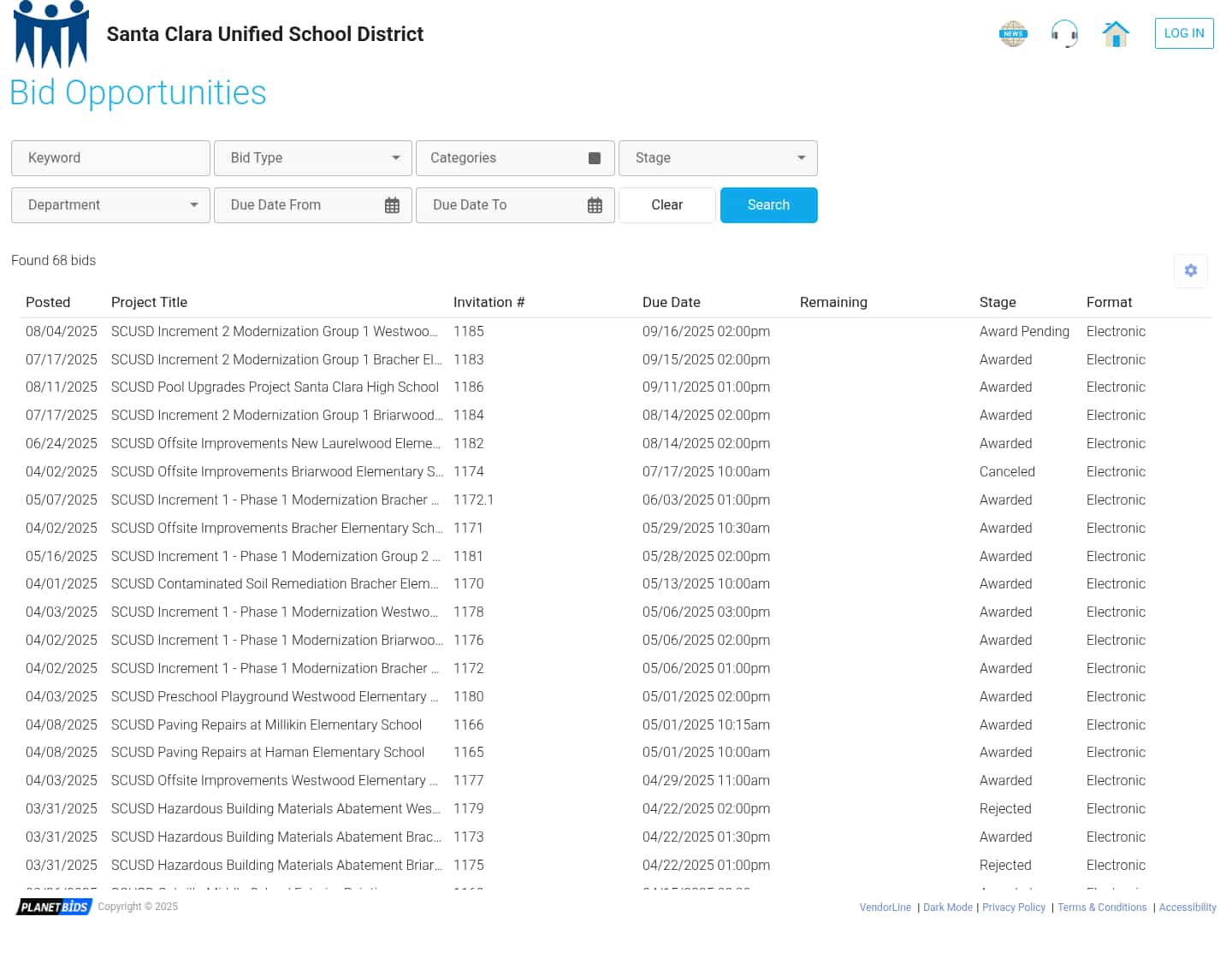Viewport: 1232px width, 958px height.
Task: Open the Department dropdown
Action: click(x=110, y=205)
